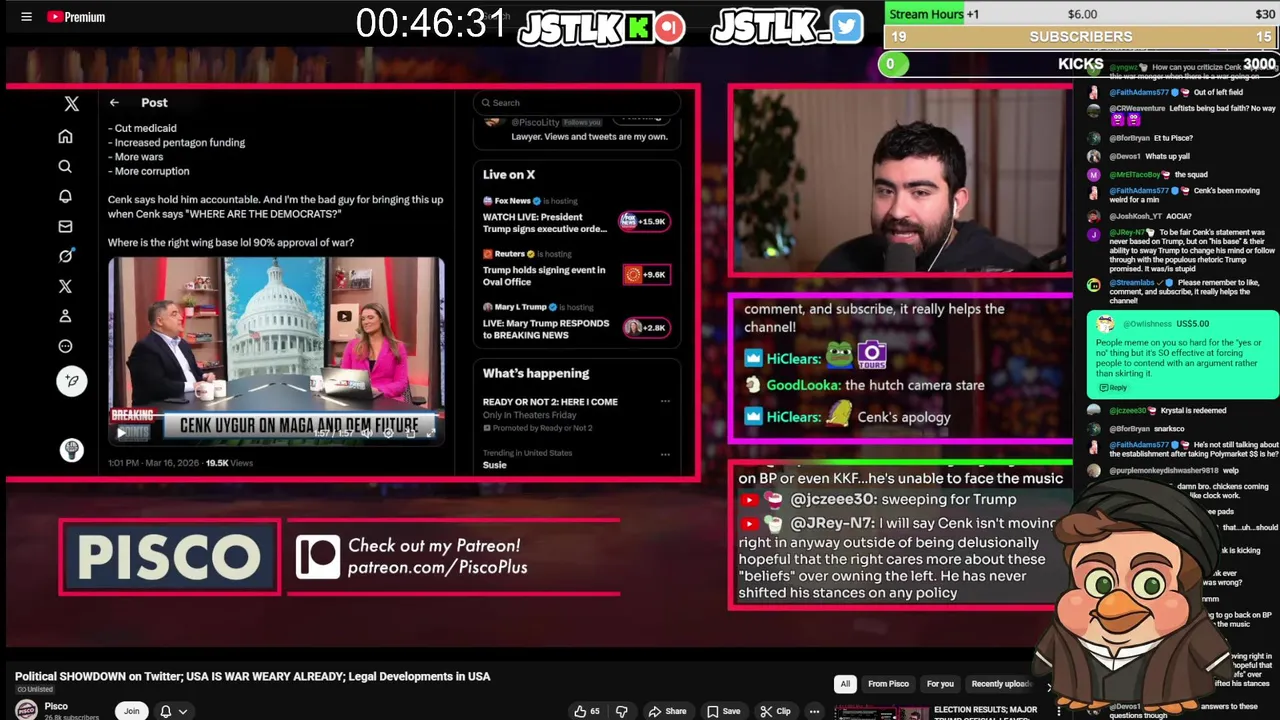Toggle the YouTube notification bell

pos(166,711)
